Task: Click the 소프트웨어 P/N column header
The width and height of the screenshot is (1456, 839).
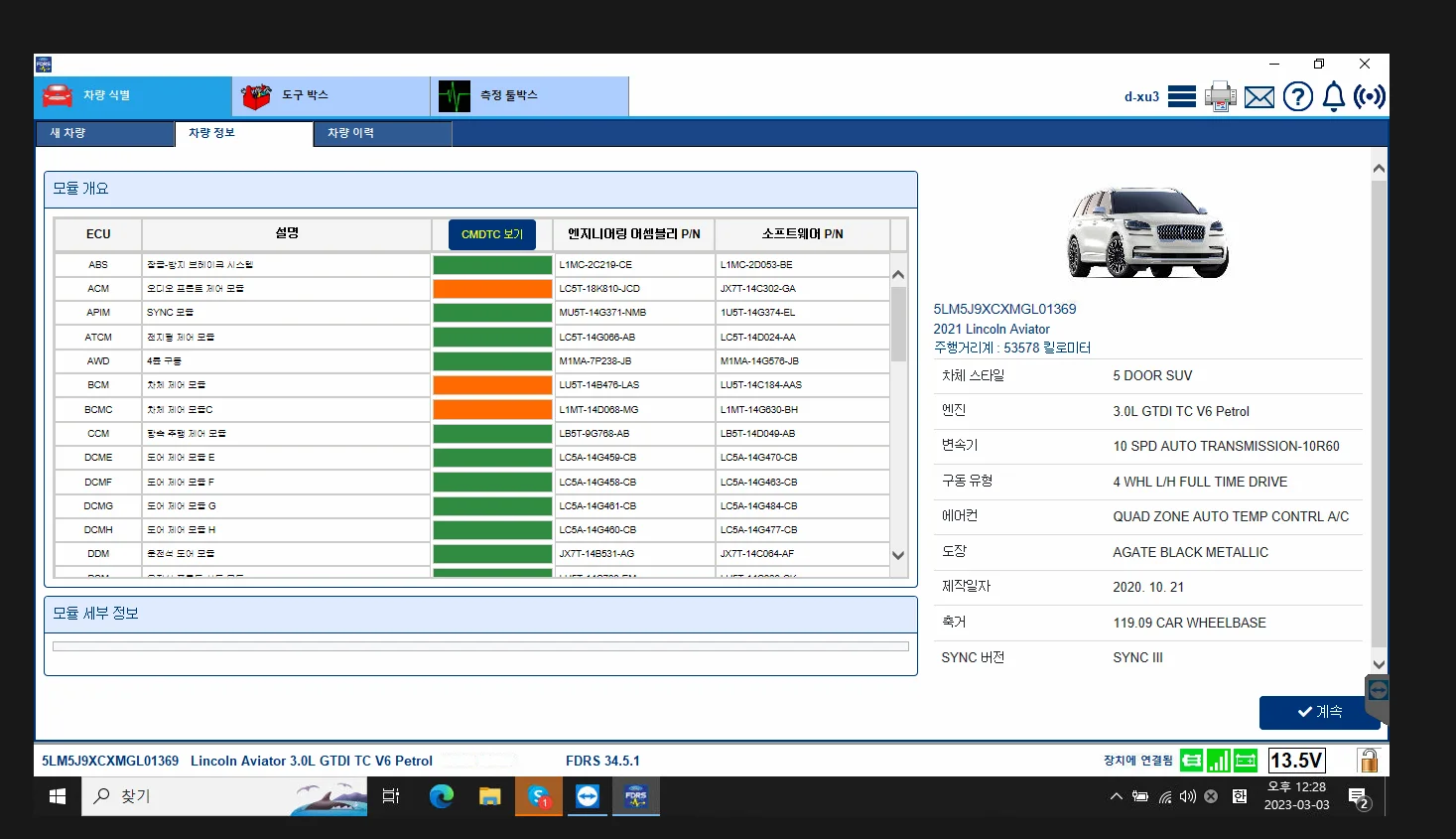Action: [x=803, y=234]
